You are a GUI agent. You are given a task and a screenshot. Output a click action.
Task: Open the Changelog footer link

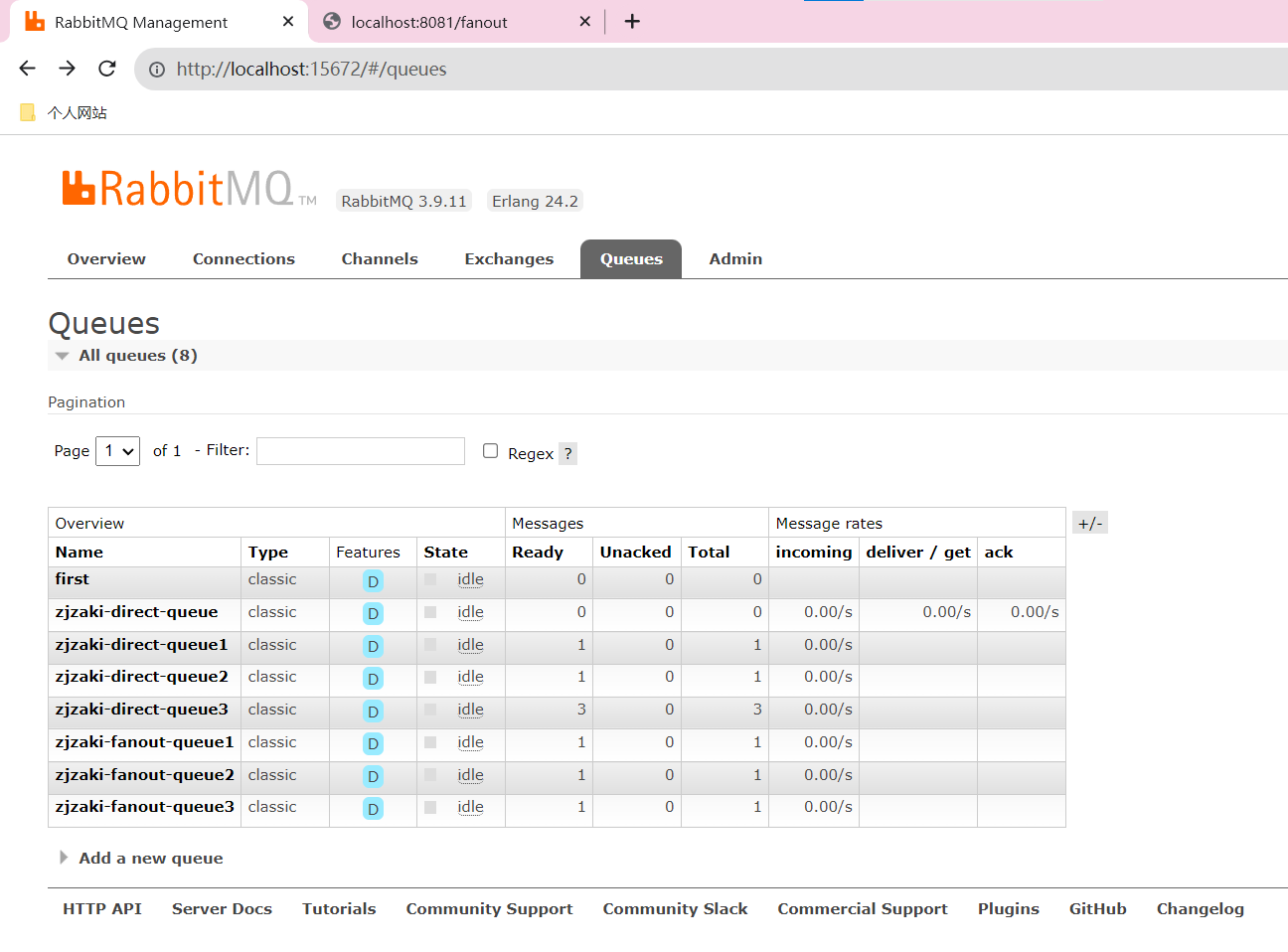coord(1200,908)
